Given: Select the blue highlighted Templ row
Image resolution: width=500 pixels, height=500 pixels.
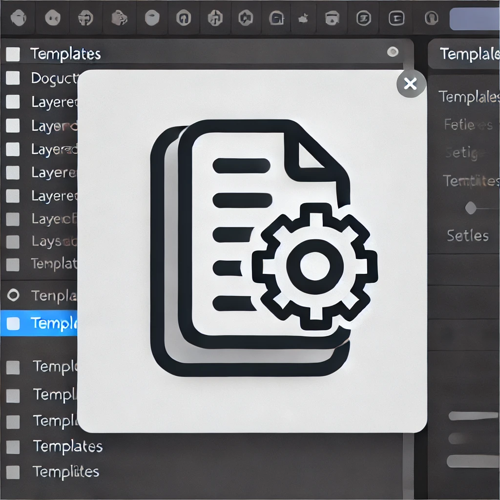Looking at the screenshot, I should click(39, 323).
